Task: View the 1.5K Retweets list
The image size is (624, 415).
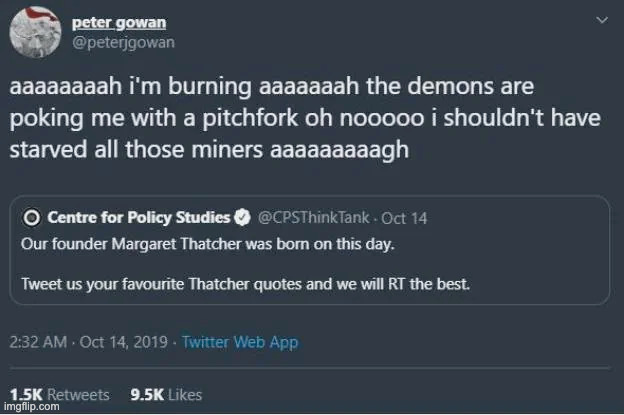Action: coord(60,394)
